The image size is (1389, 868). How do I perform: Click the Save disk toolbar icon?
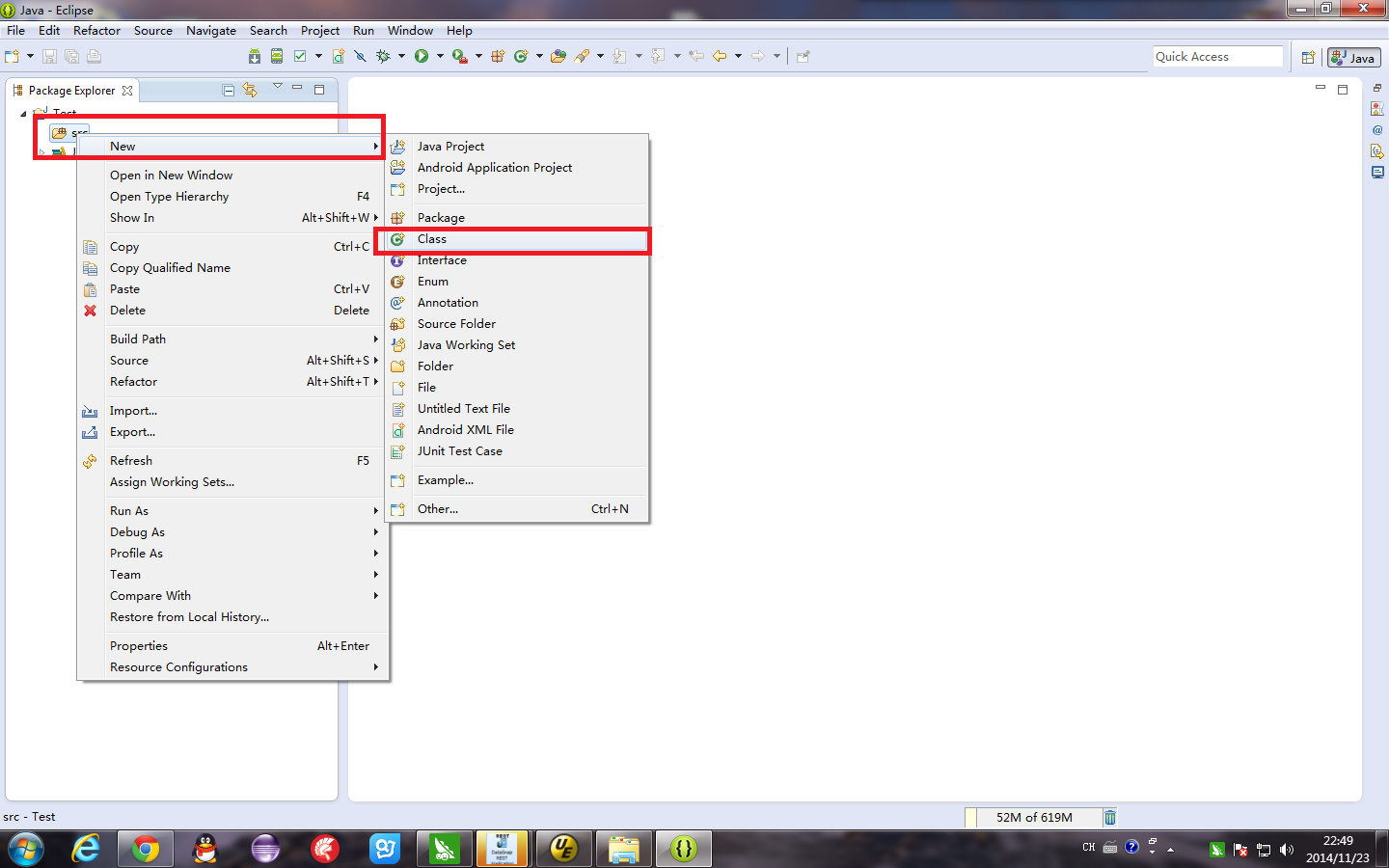[x=49, y=56]
